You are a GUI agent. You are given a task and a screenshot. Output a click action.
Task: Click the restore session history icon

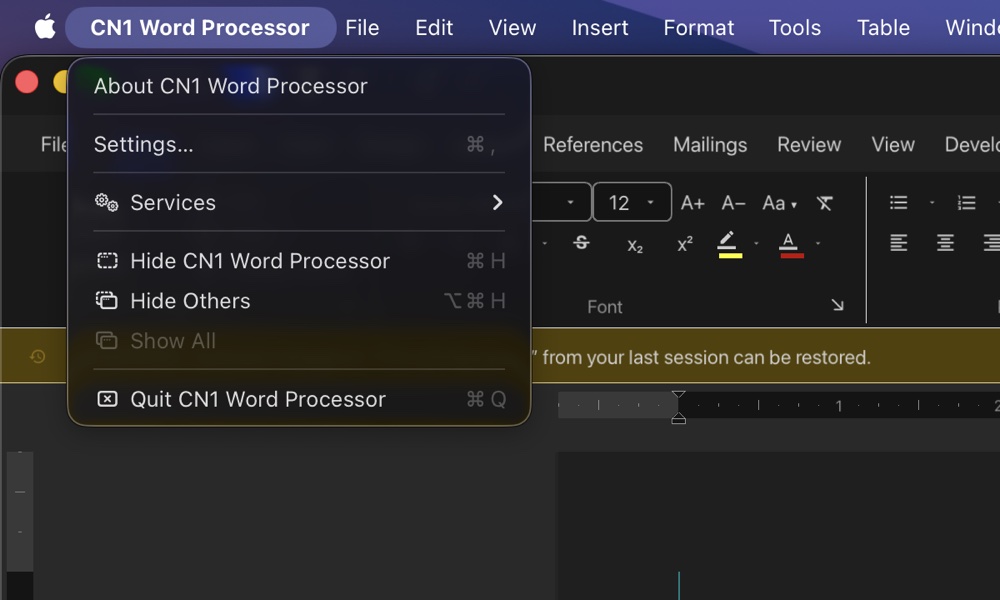[x=38, y=356]
